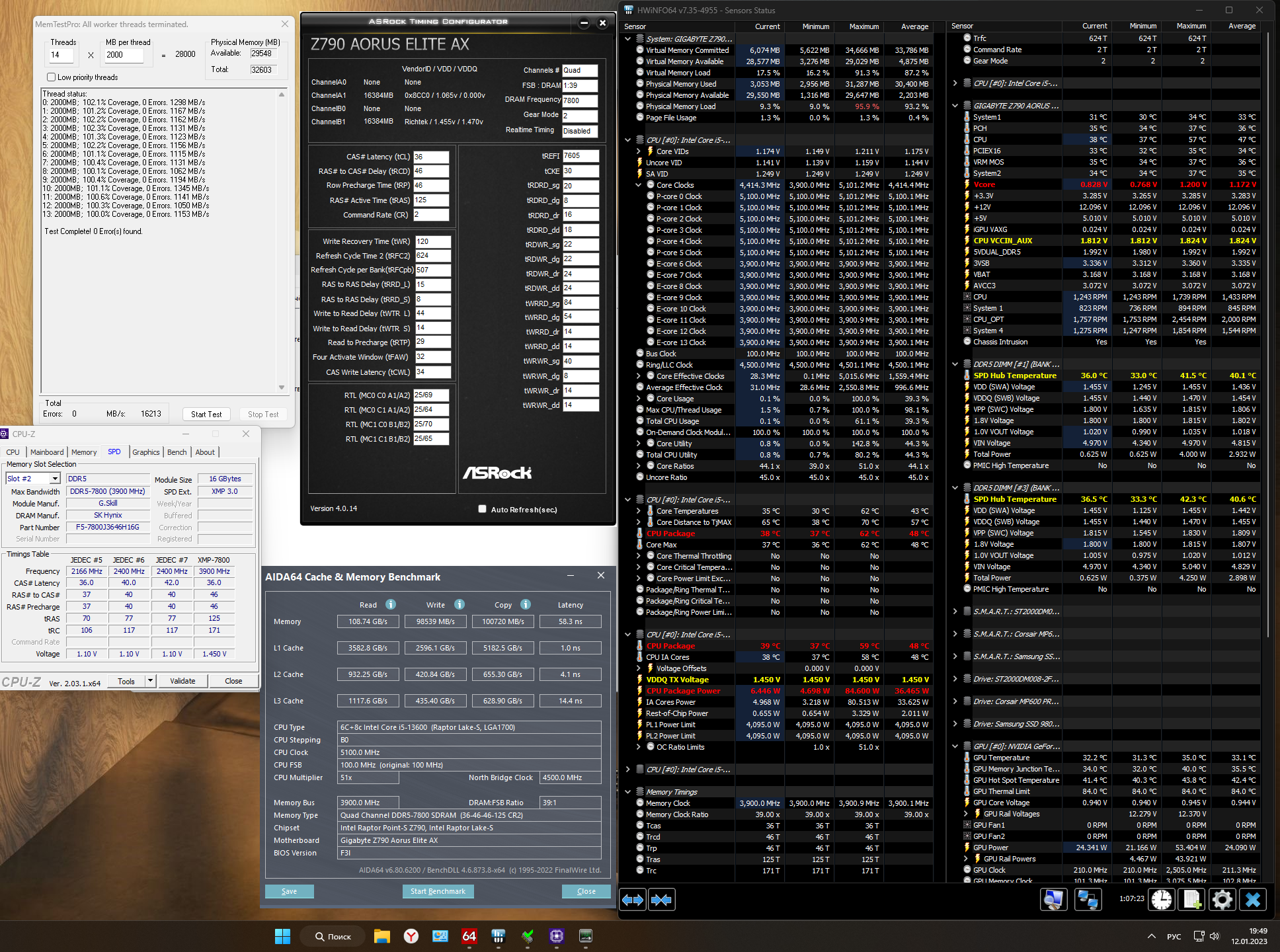Click HWiNFO collapse columns arrows button
This screenshot has height=952, width=1280.
tap(662, 900)
